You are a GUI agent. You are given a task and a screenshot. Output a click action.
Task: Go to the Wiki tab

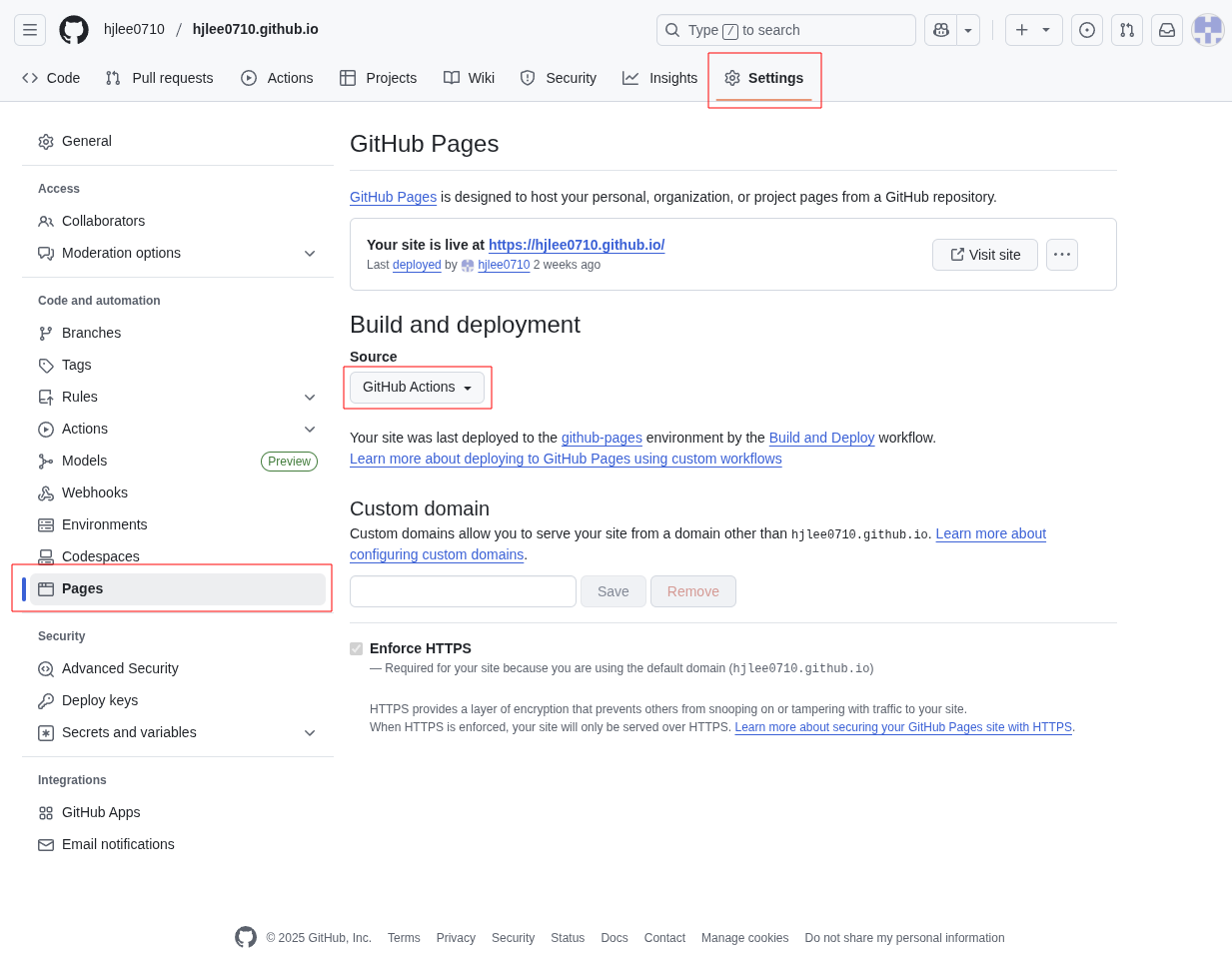pyautogui.click(x=469, y=78)
